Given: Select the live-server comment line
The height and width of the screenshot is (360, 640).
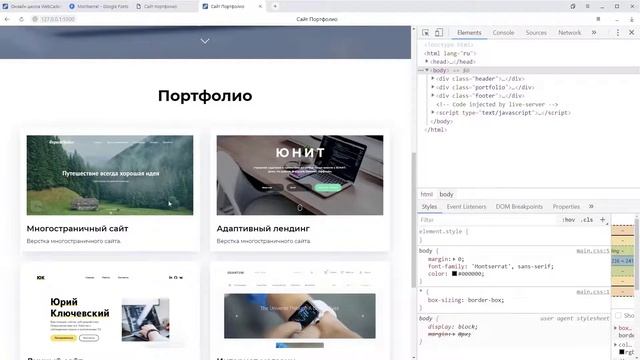Looking at the screenshot, I should (497, 104).
